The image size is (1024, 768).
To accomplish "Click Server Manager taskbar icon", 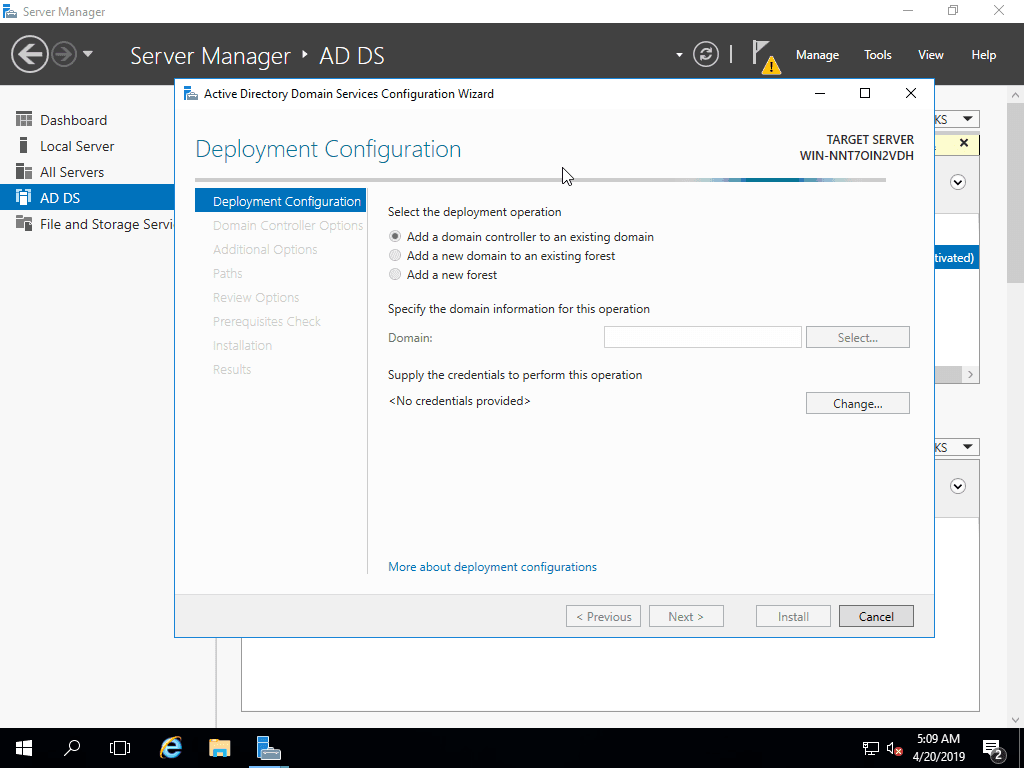I will pyautogui.click(x=268, y=748).
